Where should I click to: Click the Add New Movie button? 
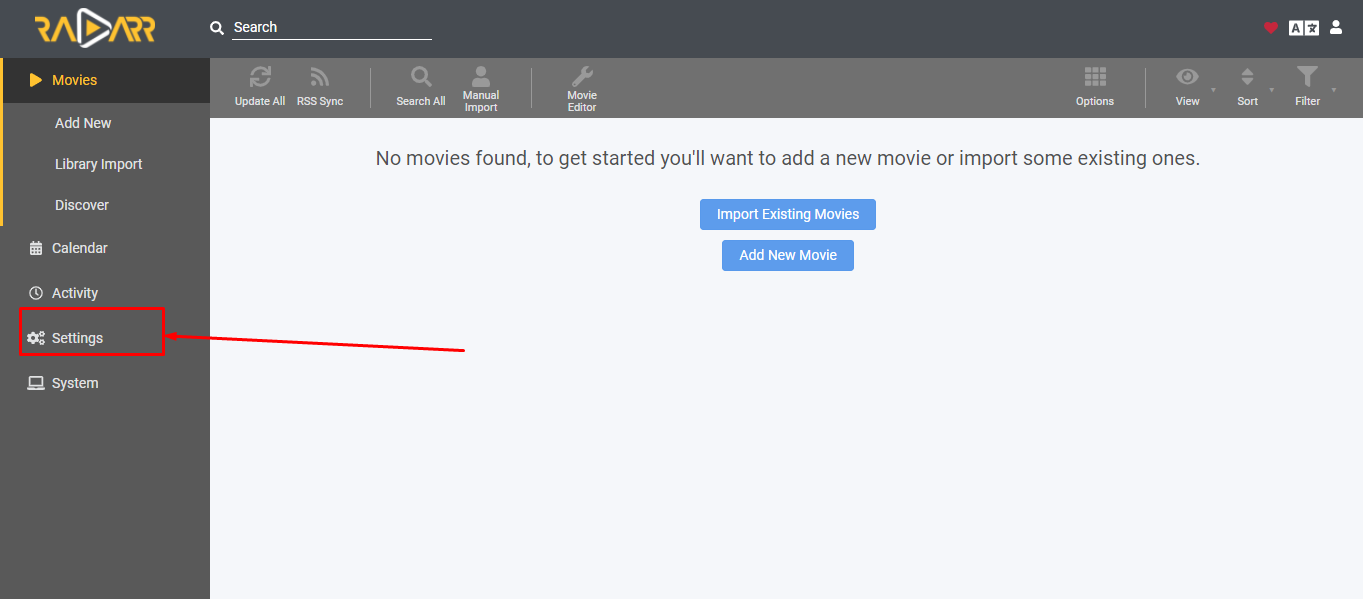[x=787, y=255]
